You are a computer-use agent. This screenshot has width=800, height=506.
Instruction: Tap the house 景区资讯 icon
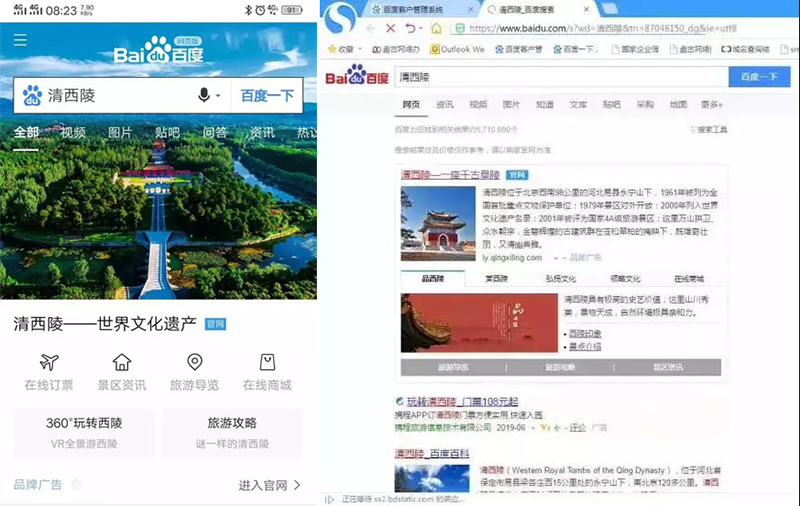click(x=122, y=362)
